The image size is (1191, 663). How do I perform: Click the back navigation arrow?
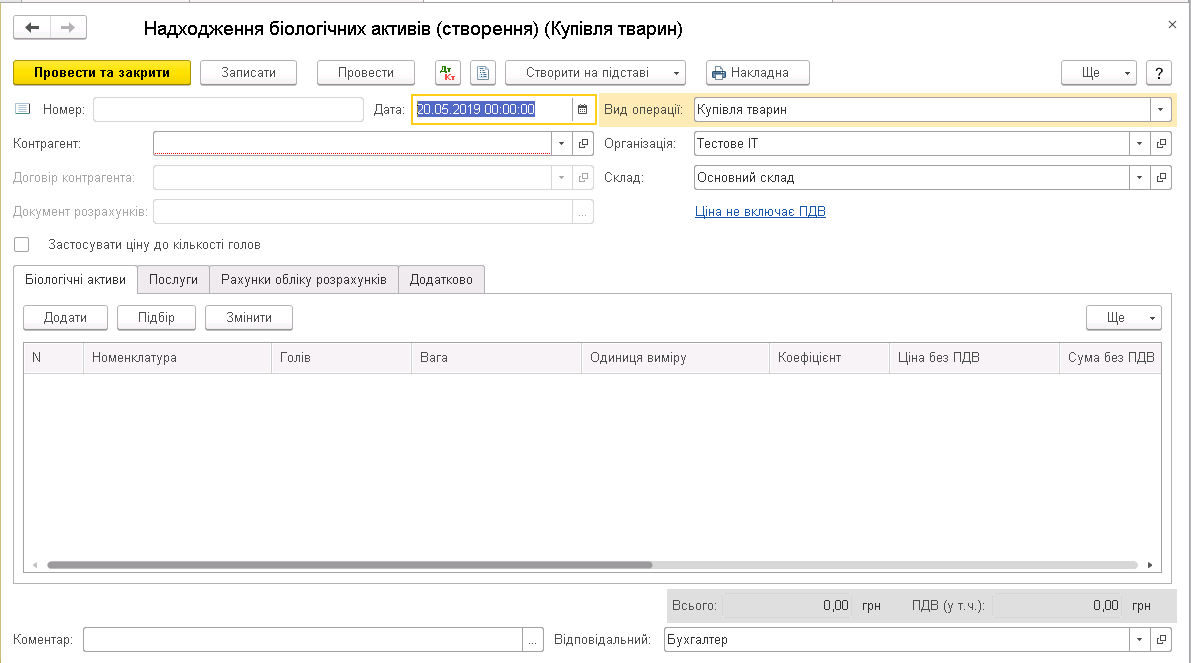point(32,28)
